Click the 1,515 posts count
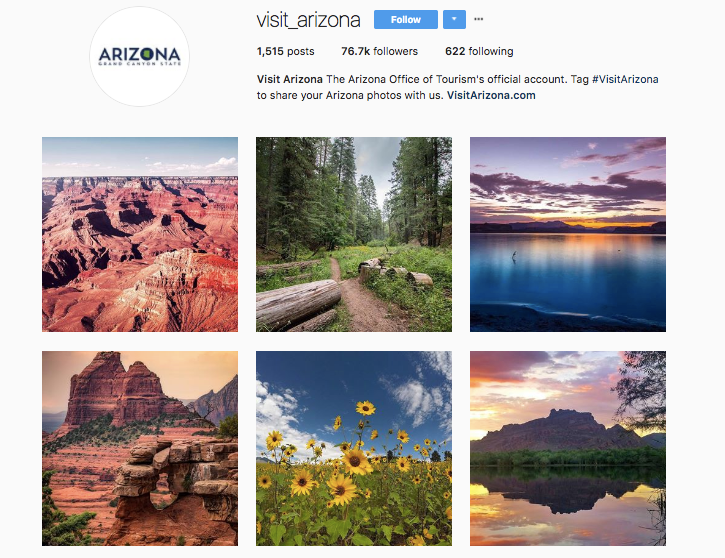This screenshot has width=725, height=558. [x=285, y=51]
